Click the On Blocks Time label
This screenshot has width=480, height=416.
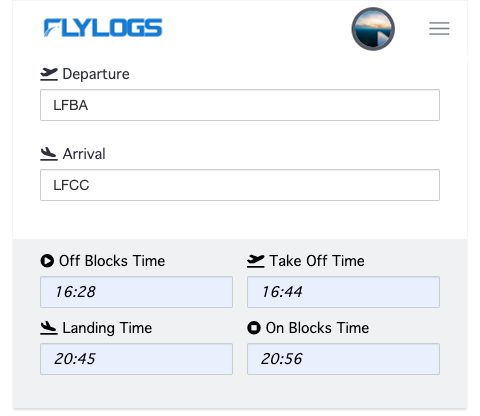click(x=317, y=328)
